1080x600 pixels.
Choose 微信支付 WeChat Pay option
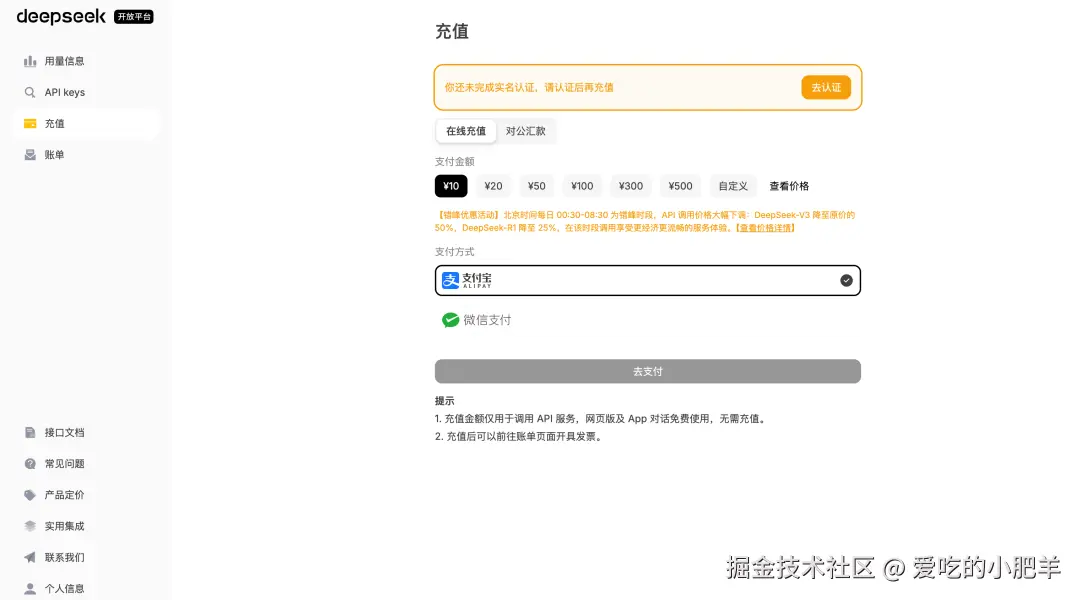[479, 319]
